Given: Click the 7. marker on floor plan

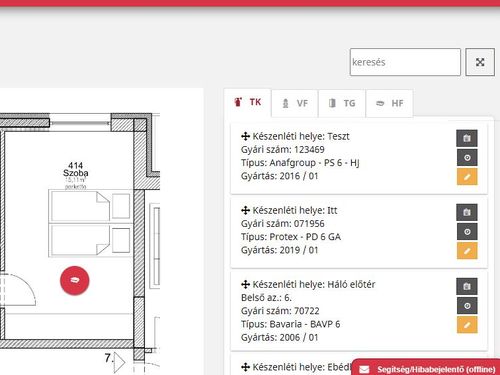Looking at the screenshot, I should pos(114,361).
